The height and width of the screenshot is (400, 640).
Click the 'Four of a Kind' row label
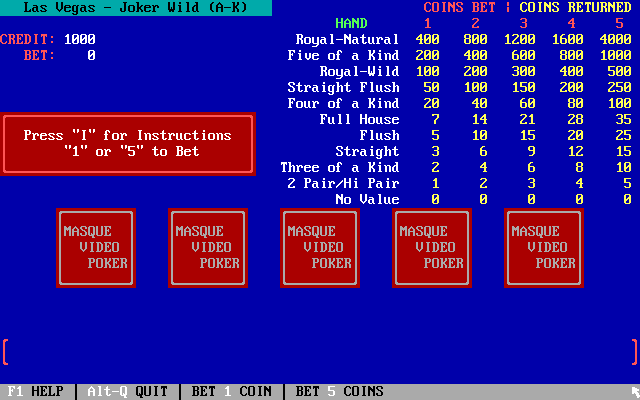pyautogui.click(x=343, y=103)
